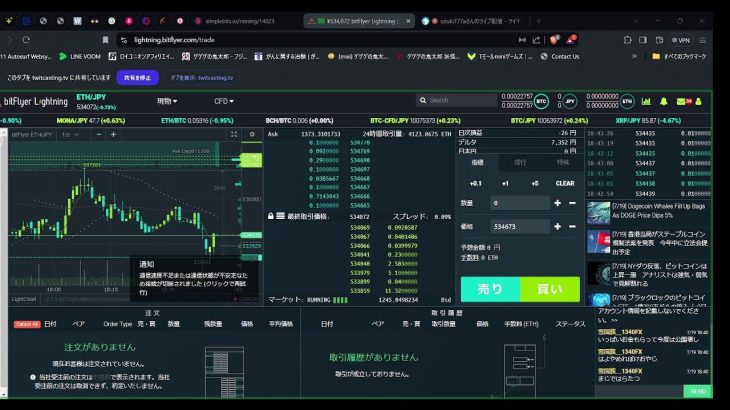This screenshot has height=410, width=730.
Task: Open the Dogecoin Whales news thumbnail
Action: pos(598,214)
